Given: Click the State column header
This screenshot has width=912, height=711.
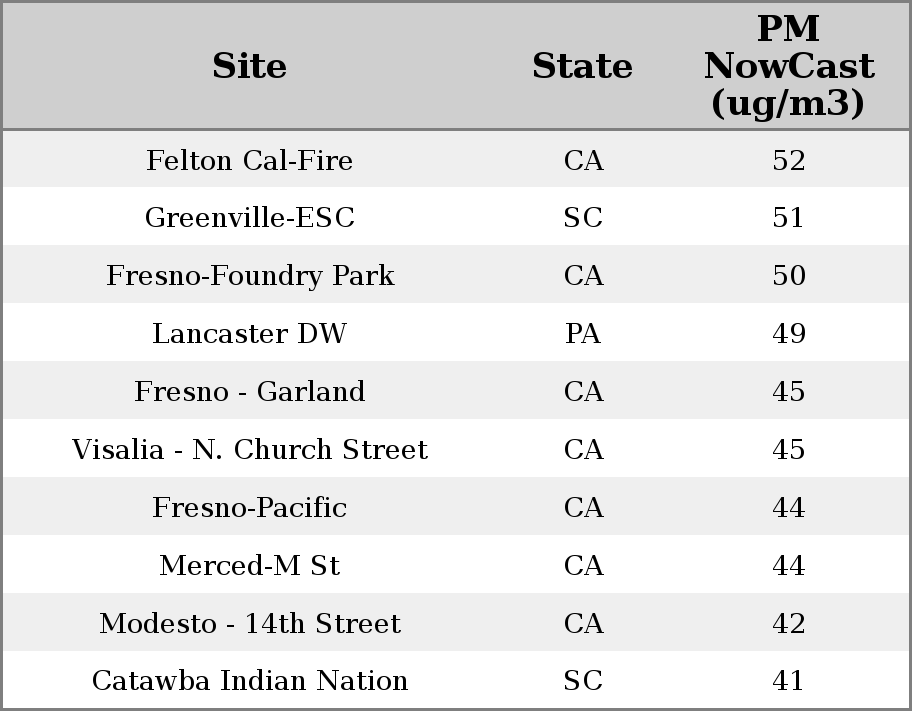Looking at the screenshot, I should [x=582, y=66].
